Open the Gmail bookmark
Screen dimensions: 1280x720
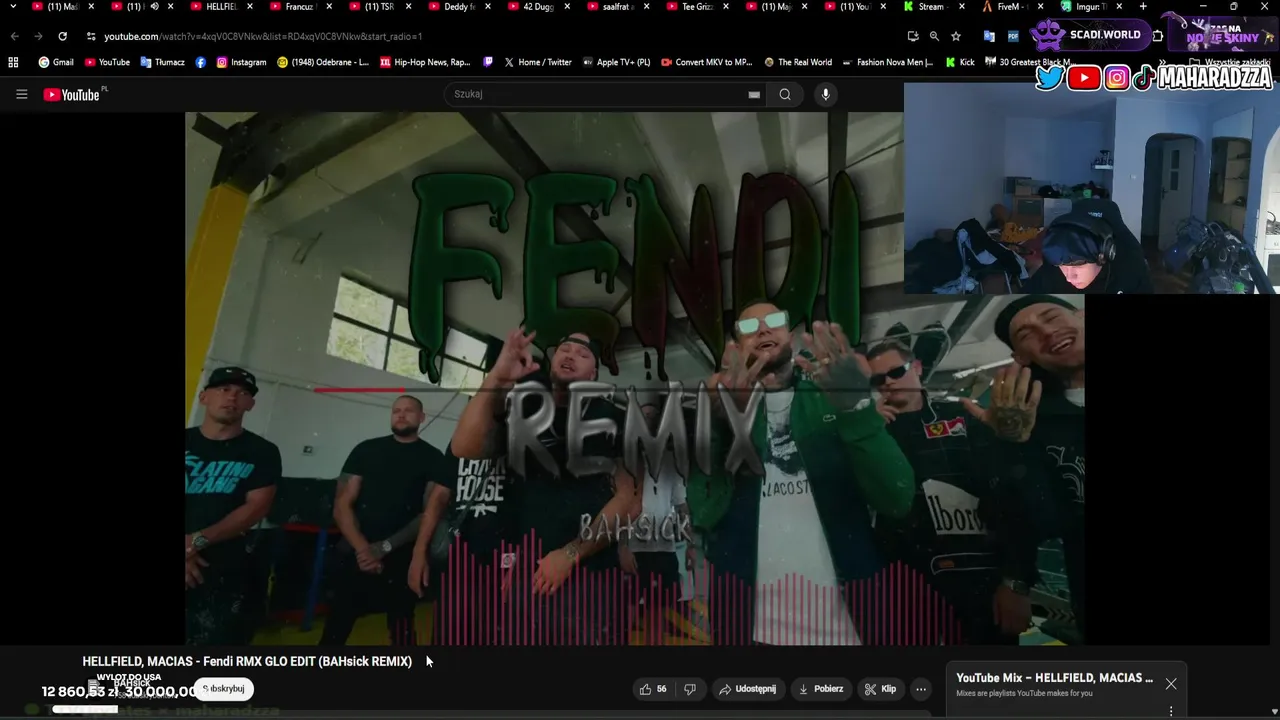56,62
